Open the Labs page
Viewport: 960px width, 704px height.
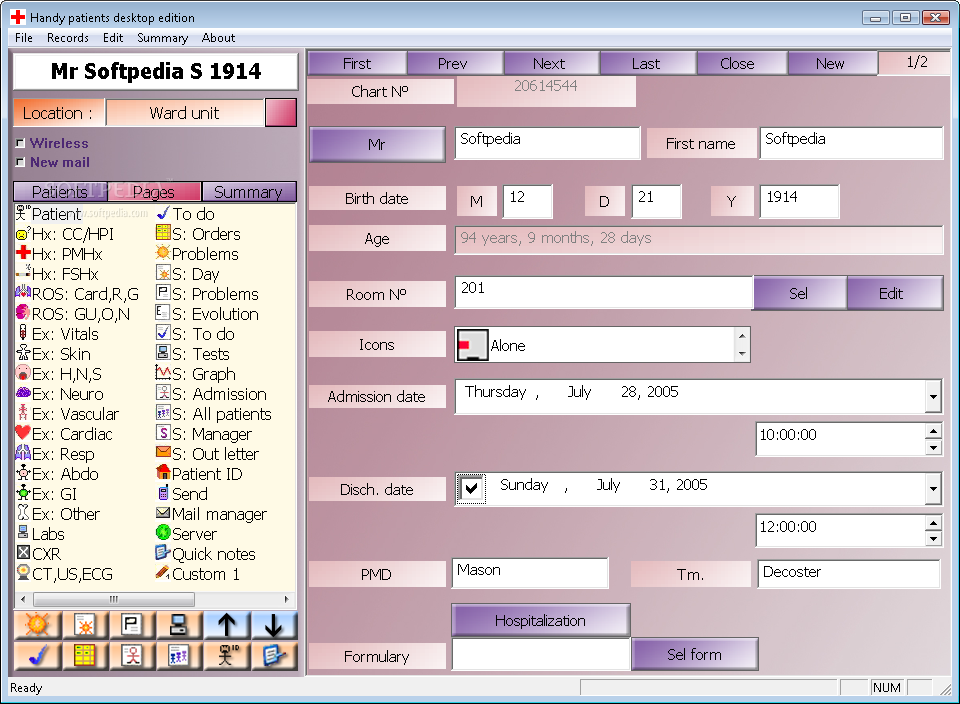tap(40, 534)
